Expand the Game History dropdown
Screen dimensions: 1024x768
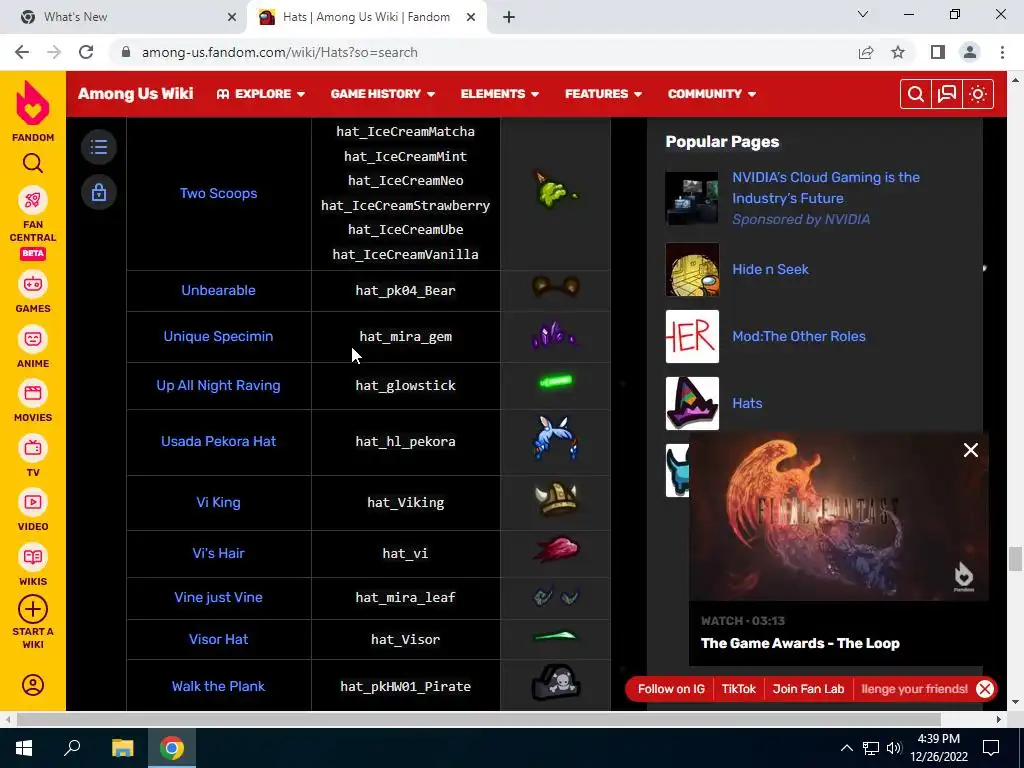[383, 94]
